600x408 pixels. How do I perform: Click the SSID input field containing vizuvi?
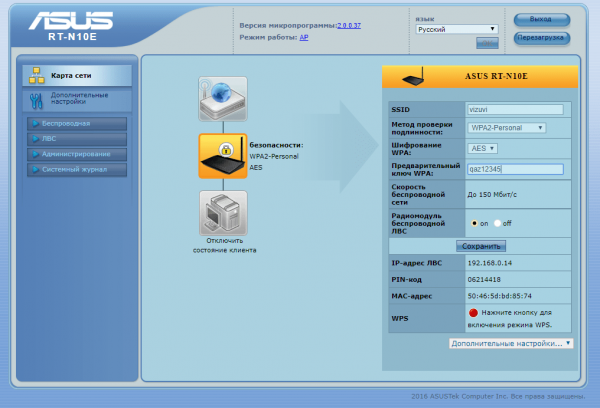point(515,109)
